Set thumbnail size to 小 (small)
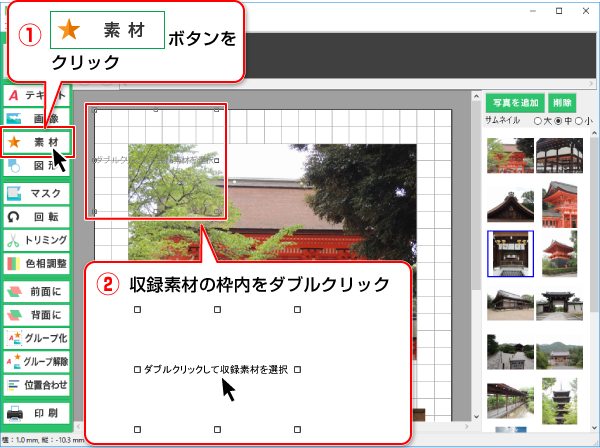This screenshot has width=600, height=448. [x=578, y=120]
